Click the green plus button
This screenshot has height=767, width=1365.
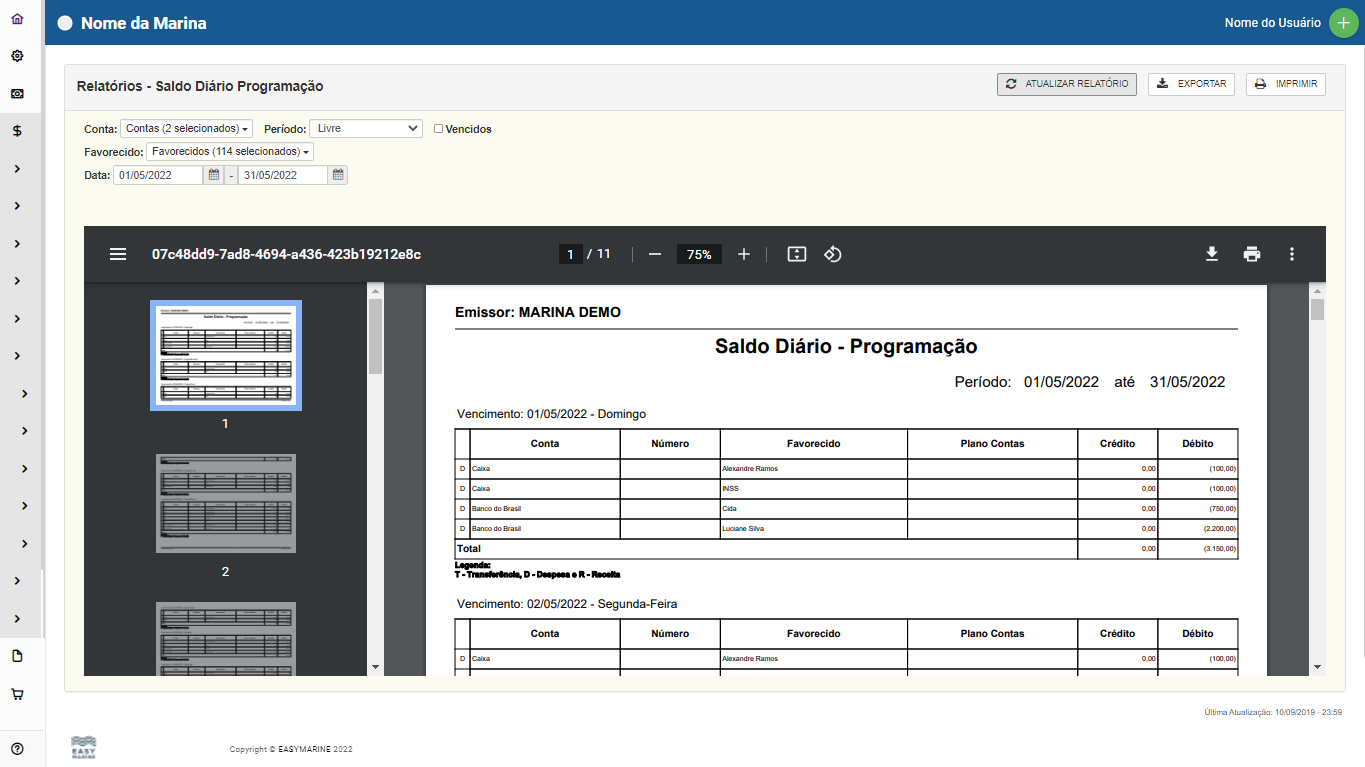pos(1343,23)
